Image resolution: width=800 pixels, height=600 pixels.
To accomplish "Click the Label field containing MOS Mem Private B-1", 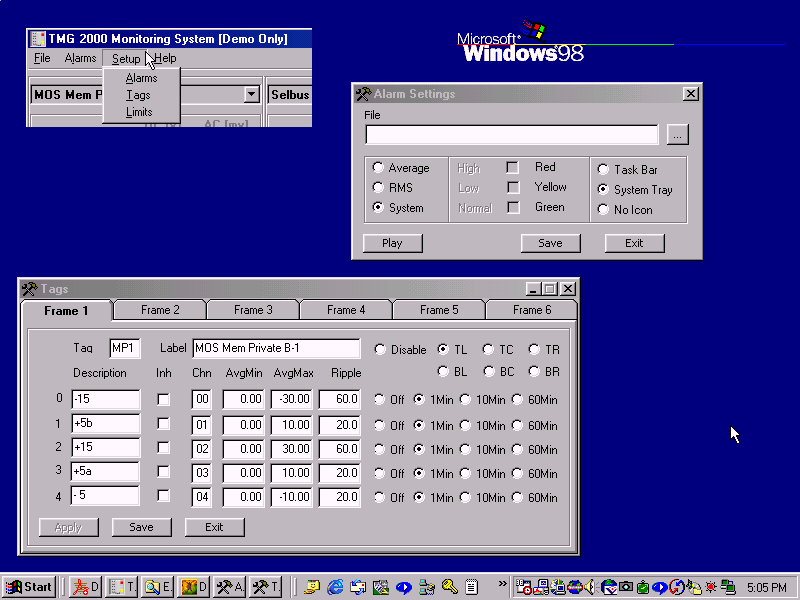I will 276,349.
